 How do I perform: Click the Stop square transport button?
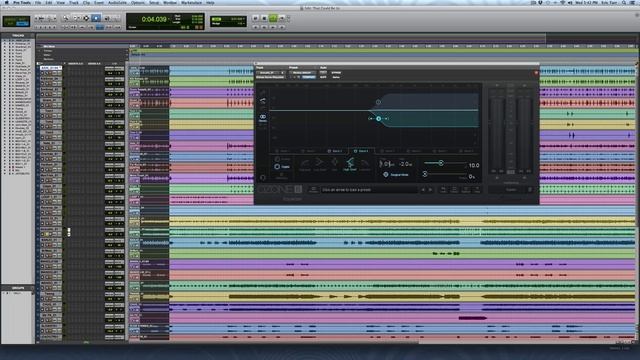tap(264, 18)
